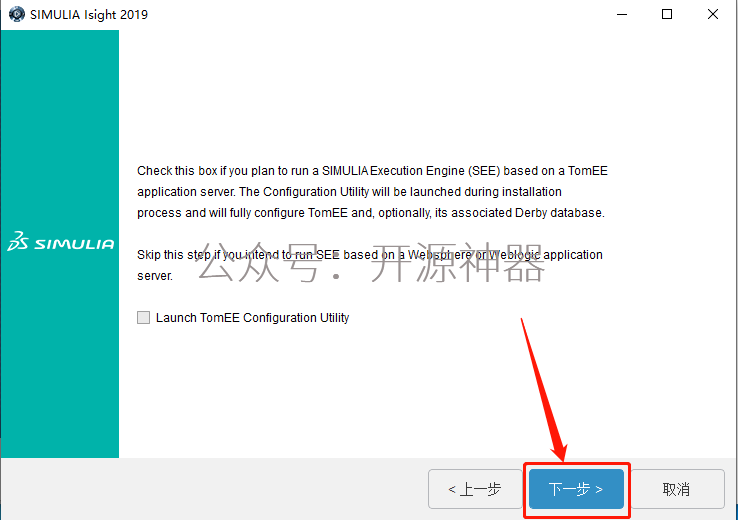Click empty gray footer area left of 上一步
The width and height of the screenshot is (738, 520).
click(x=214, y=489)
